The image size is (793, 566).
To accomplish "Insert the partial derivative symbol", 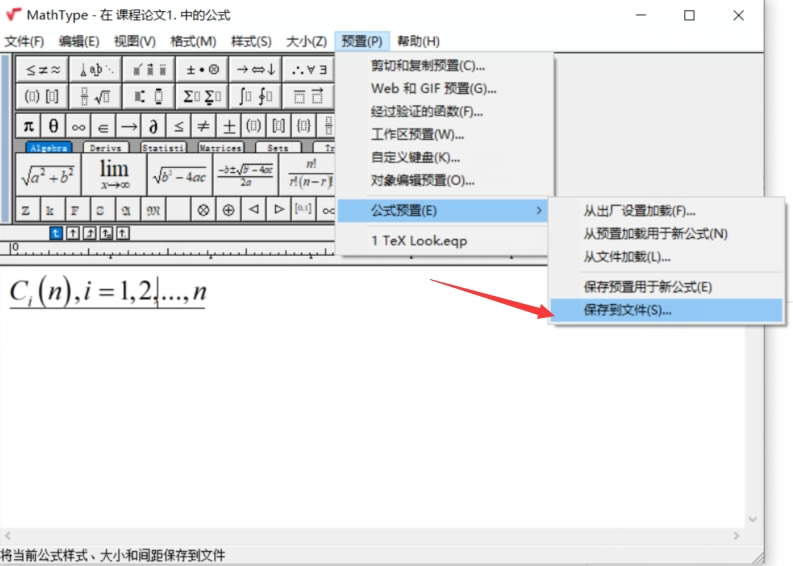I will click(153, 126).
